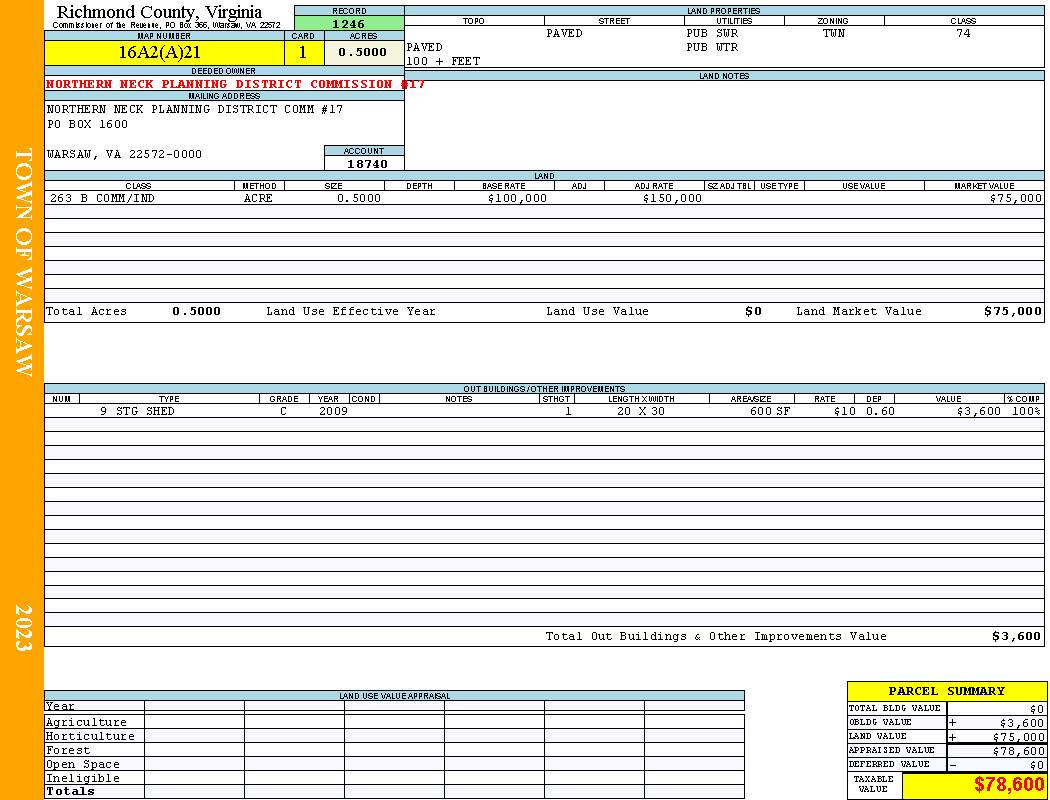Click the Open Space row label

coord(82,765)
